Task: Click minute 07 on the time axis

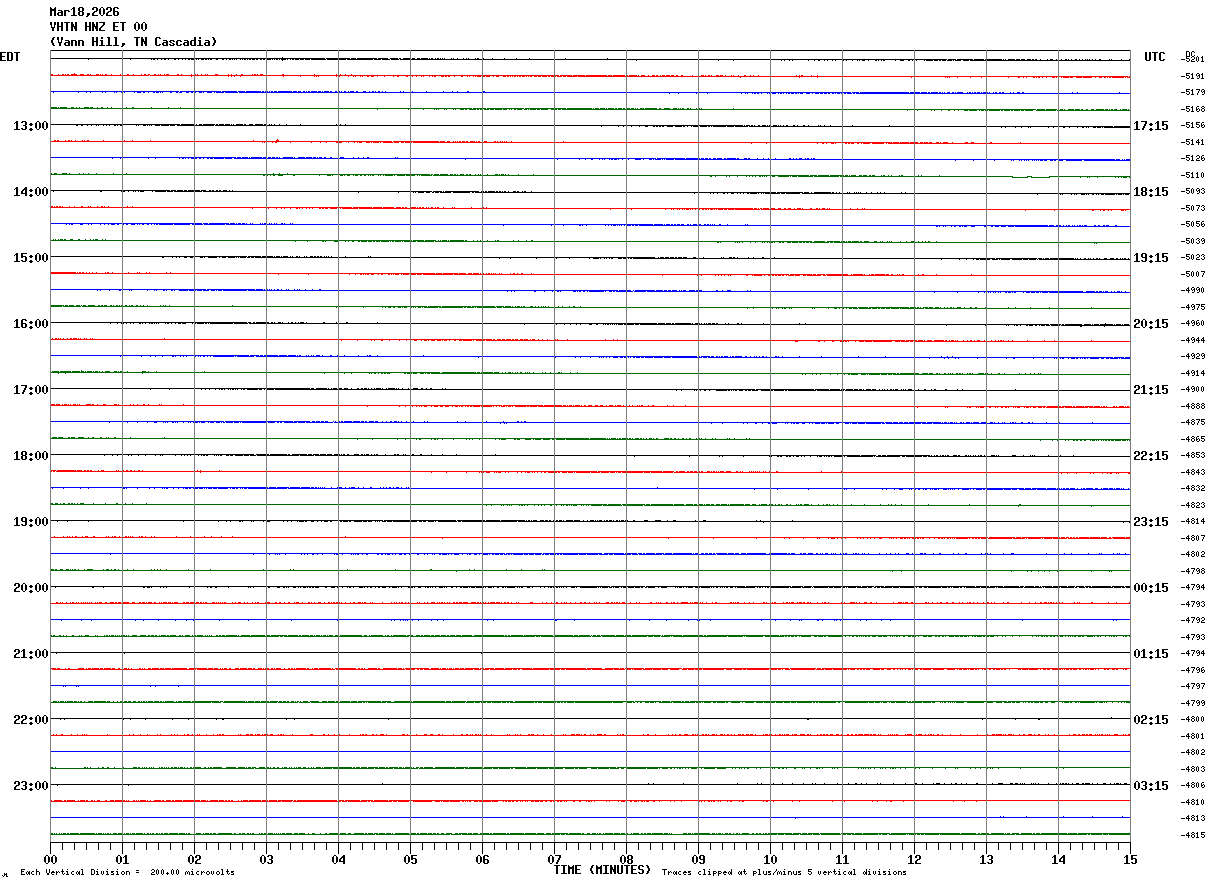Action: tap(554, 859)
